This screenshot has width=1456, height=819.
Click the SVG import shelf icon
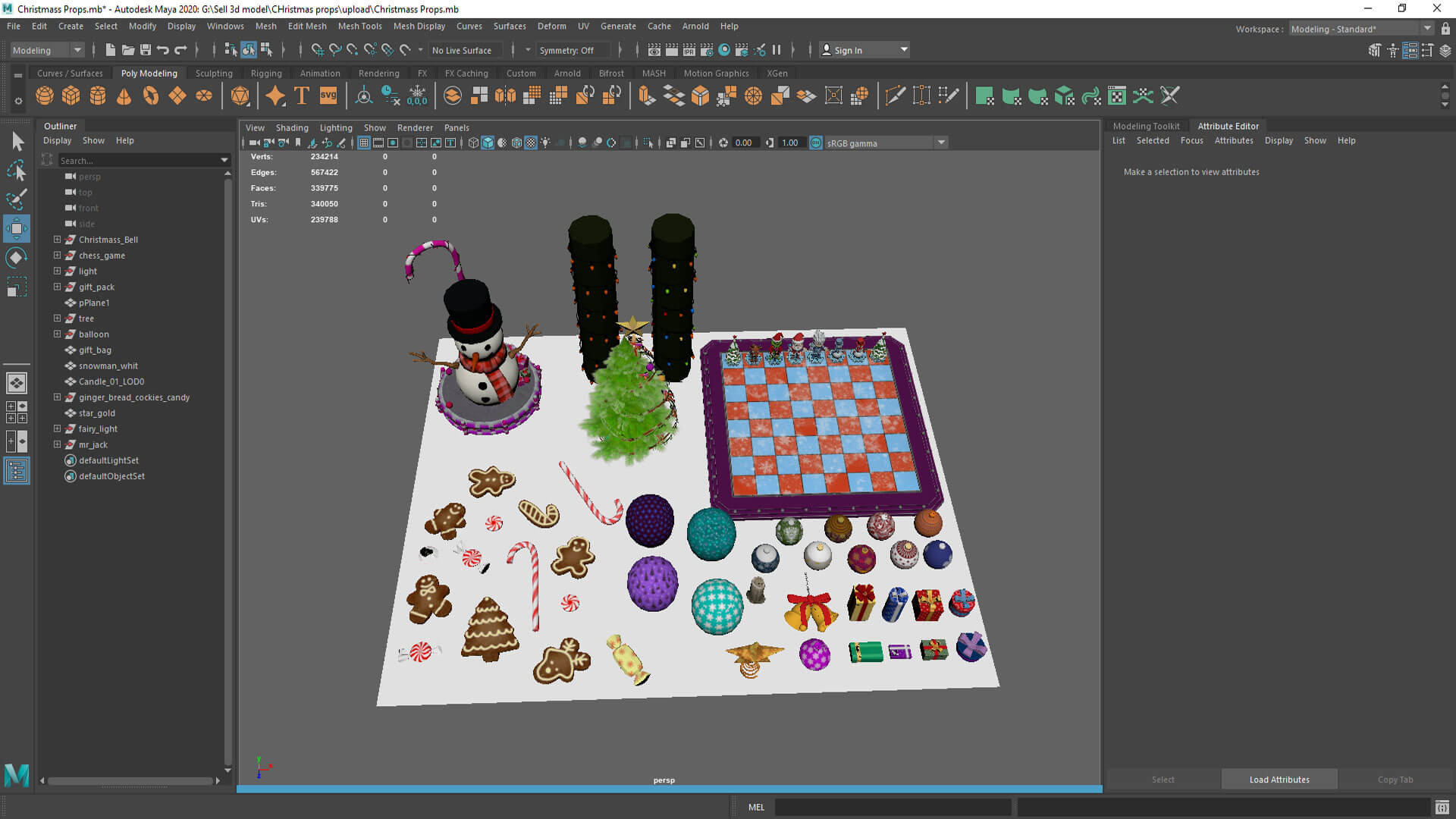[328, 96]
